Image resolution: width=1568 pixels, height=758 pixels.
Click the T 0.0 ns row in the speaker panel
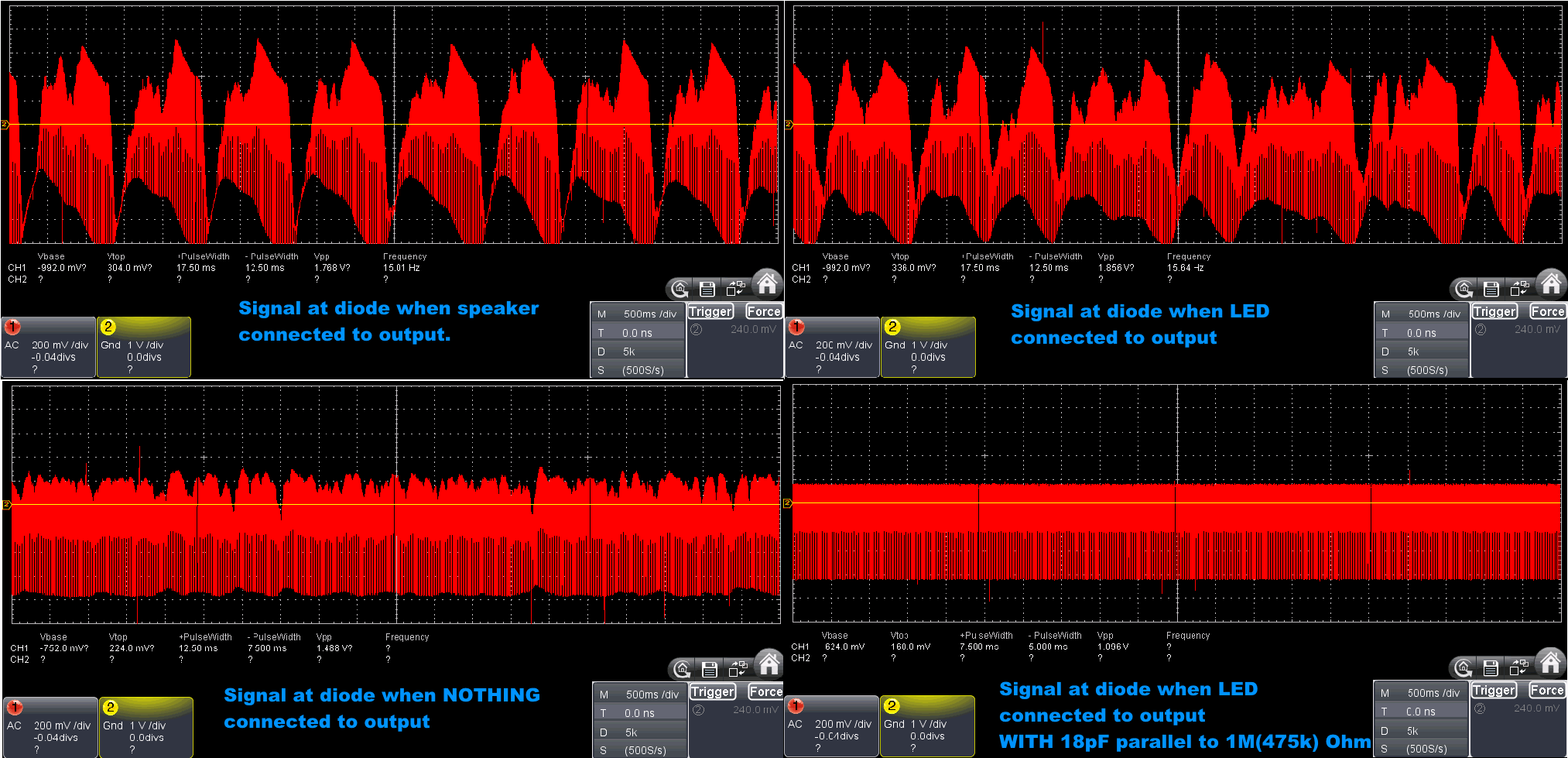(638, 332)
